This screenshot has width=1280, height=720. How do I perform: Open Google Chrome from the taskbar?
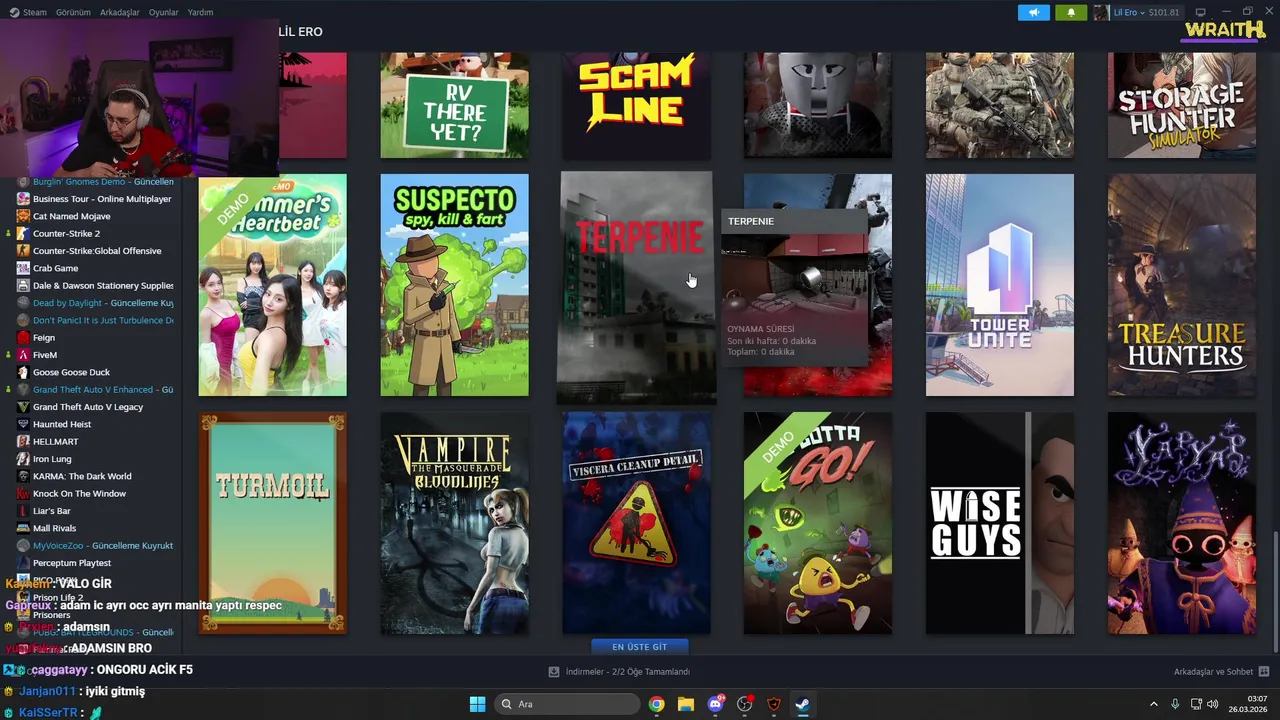click(x=656, y=704)
